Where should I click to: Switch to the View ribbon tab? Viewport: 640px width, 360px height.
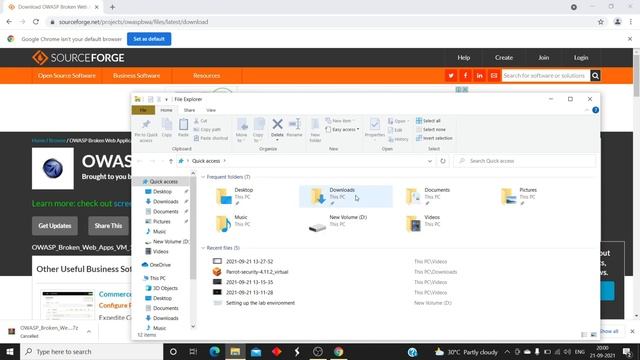[x=211, y=110]
